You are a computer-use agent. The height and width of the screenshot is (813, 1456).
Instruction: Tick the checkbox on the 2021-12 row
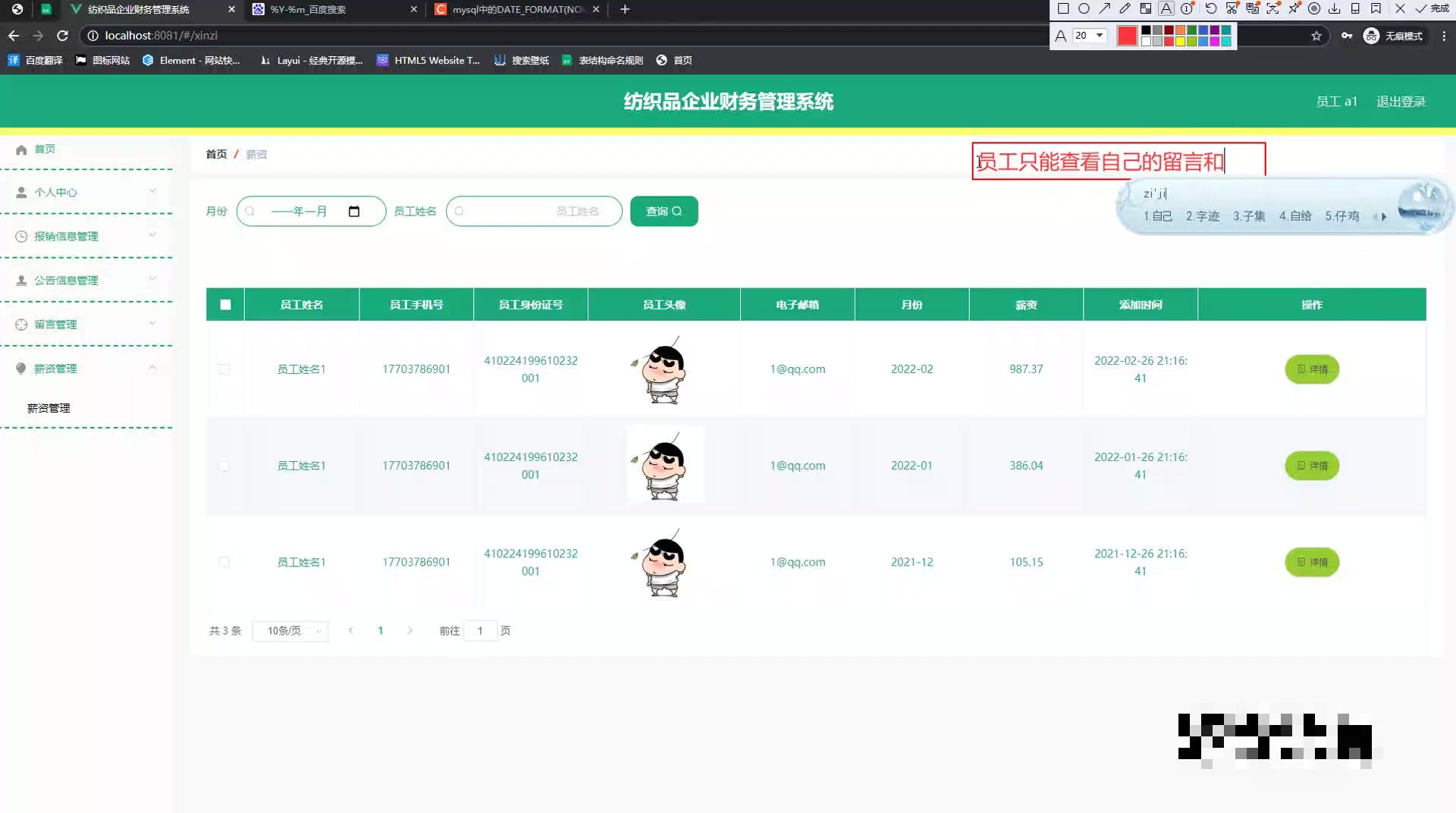tap(224, 562)
